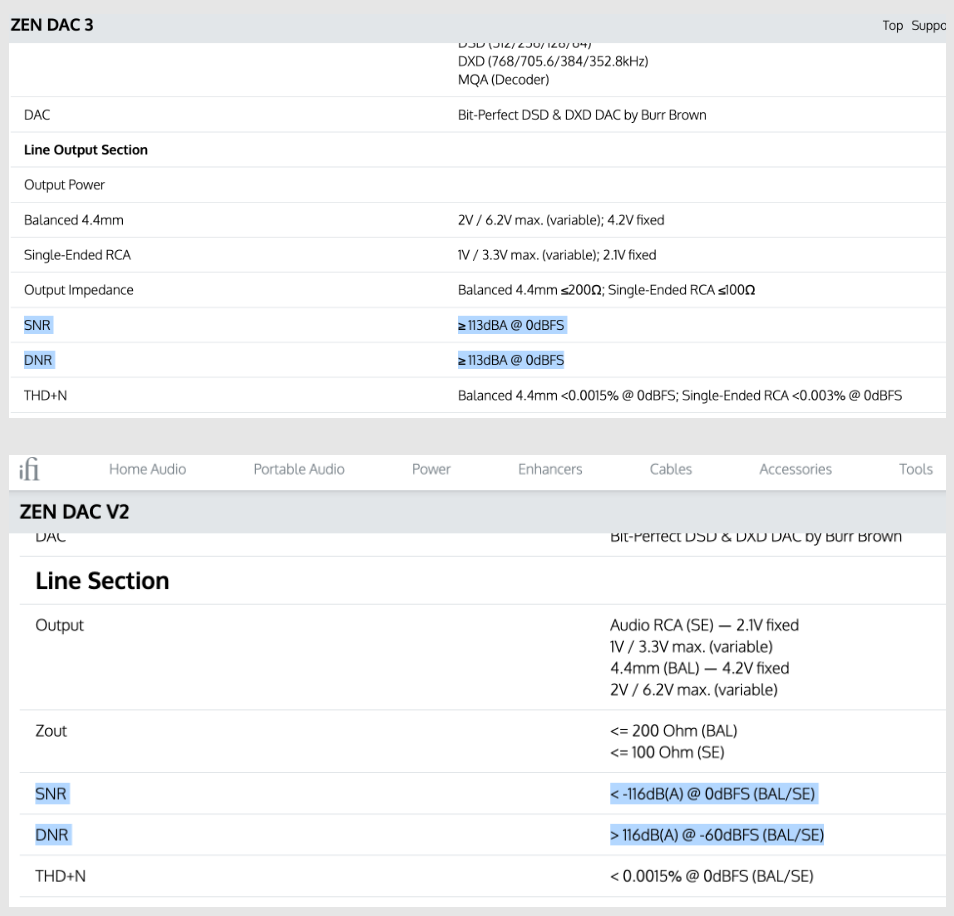
Task: Click '4.4mm (BAL) — 4.2V fixed' text
Action: (x=700, y=668)
